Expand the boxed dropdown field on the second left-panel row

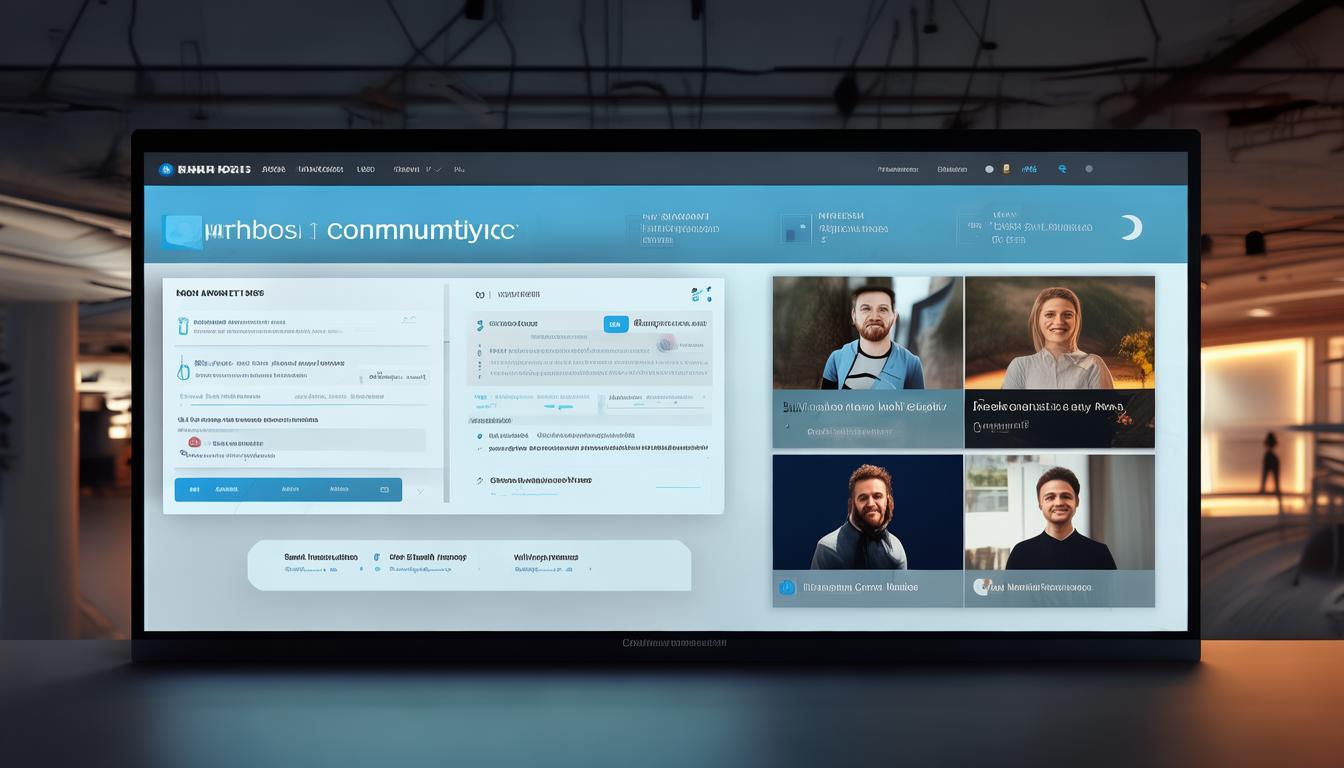398,377
